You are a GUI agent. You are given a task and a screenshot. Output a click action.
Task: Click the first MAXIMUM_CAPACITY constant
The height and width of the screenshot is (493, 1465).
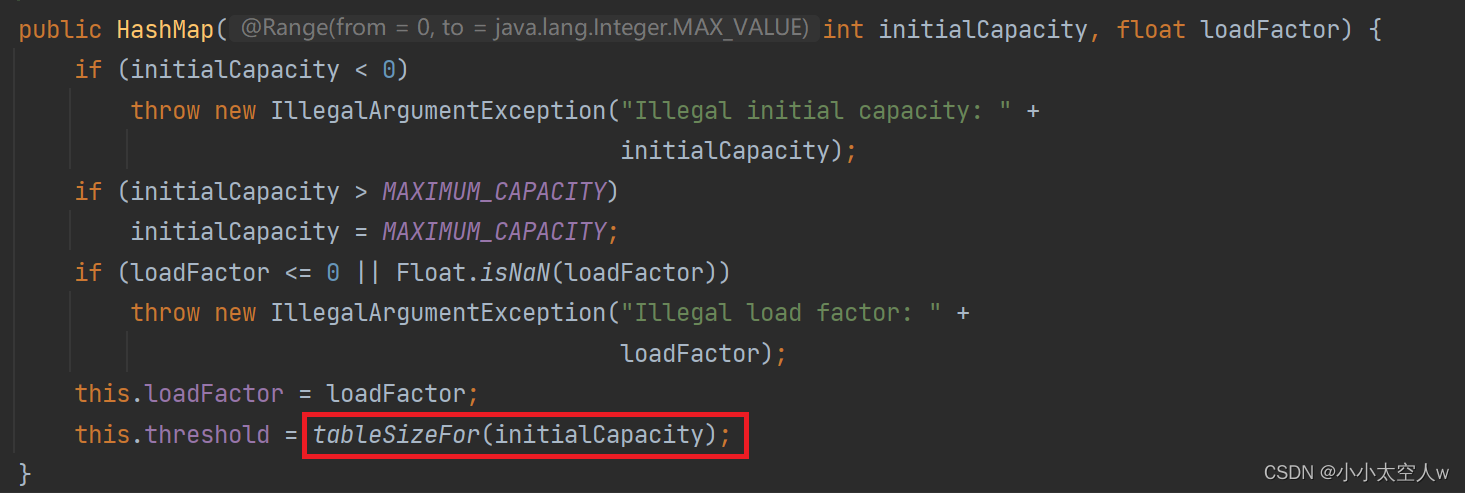494,191
